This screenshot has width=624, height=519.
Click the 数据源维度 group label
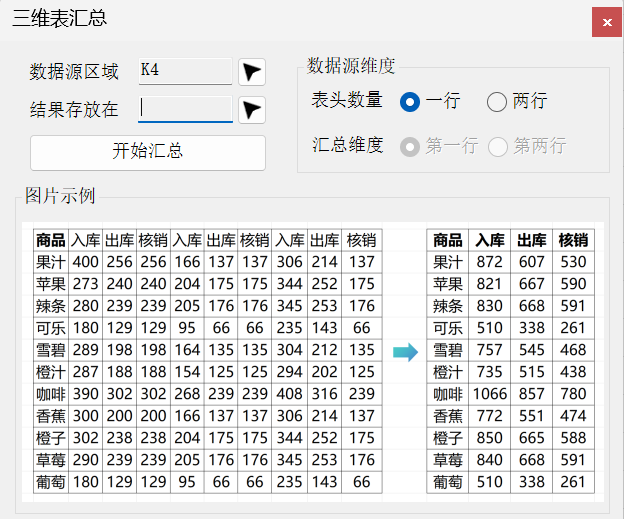tap(351, 66)
